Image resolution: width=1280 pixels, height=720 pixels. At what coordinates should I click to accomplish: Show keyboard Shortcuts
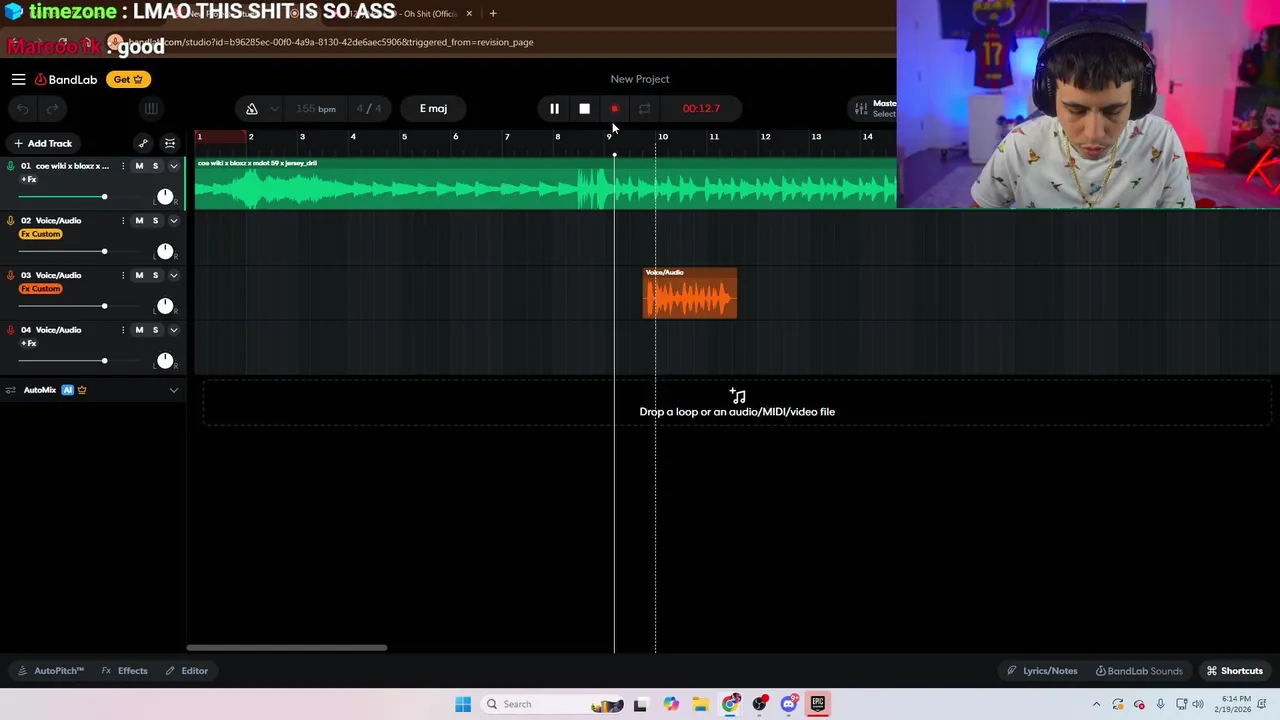(1234, 671)
